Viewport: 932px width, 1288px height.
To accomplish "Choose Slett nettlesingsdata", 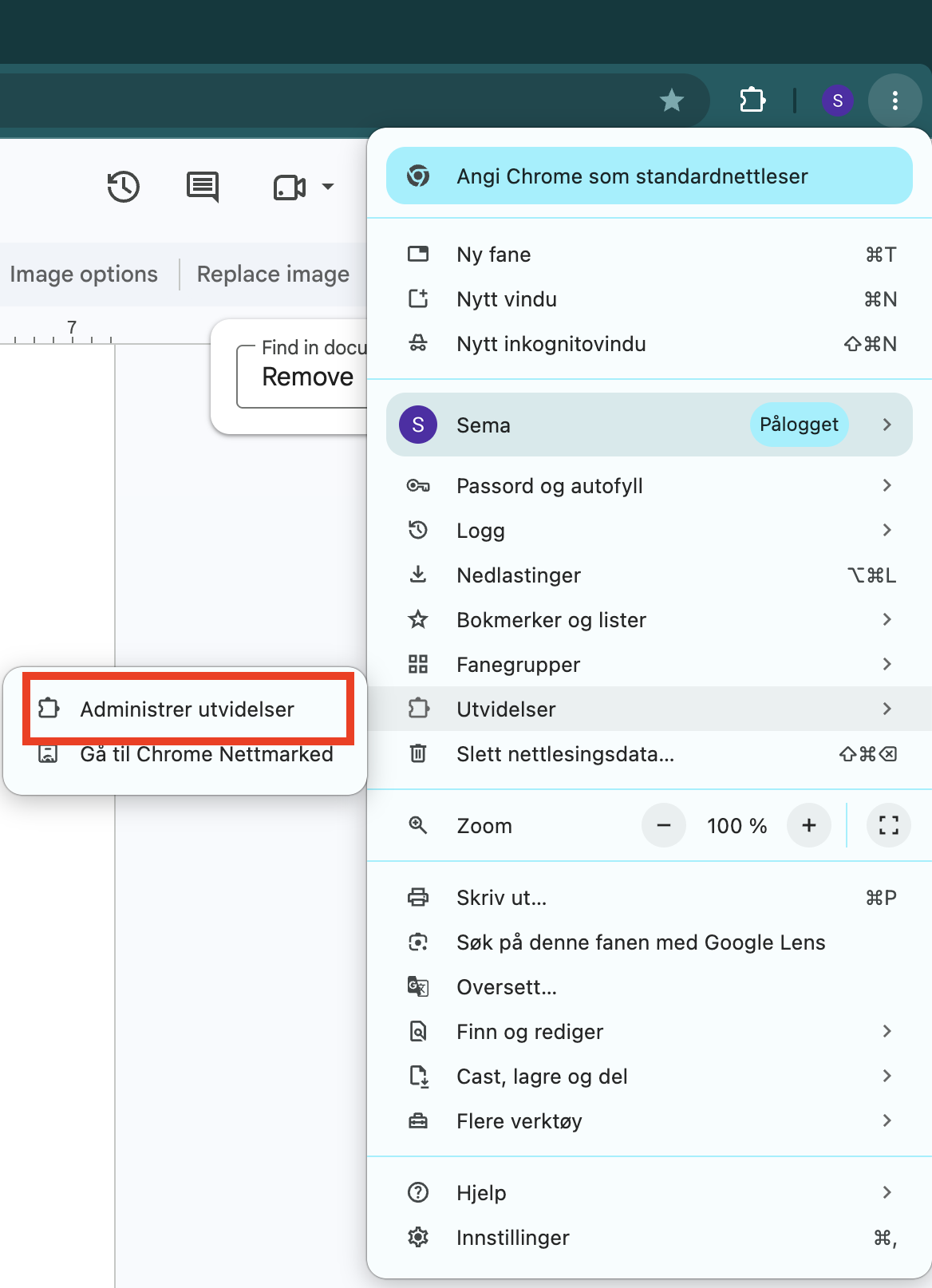I will (650, 754).
